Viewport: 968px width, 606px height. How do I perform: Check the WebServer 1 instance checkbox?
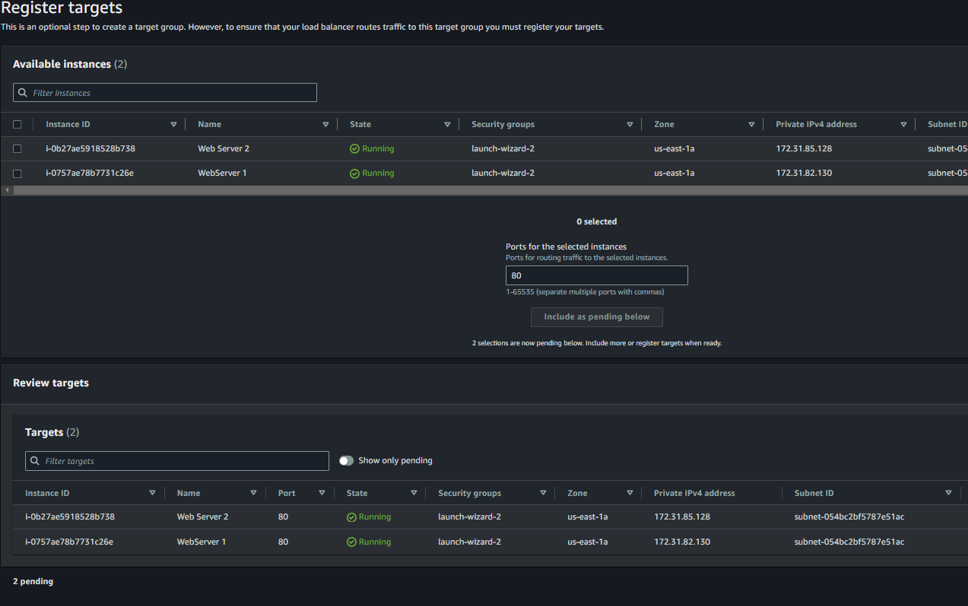17,171
